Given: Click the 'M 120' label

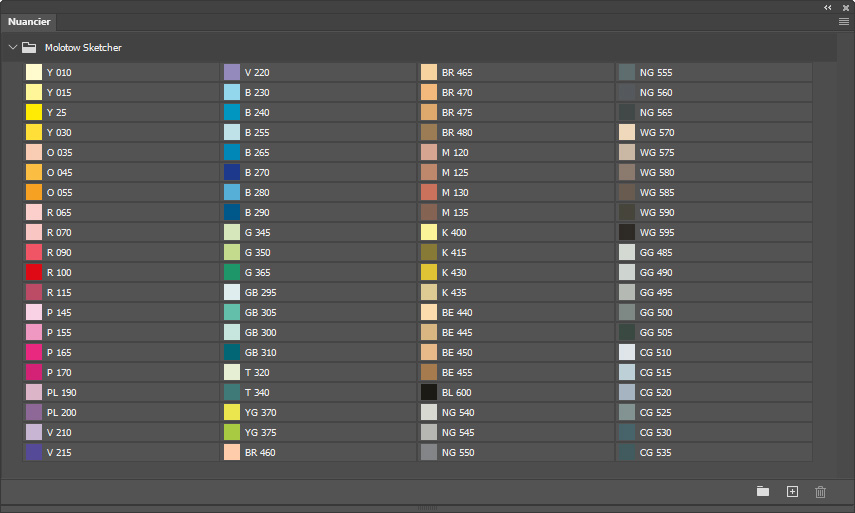Looking at the screenshot, I should pos(455,153).
